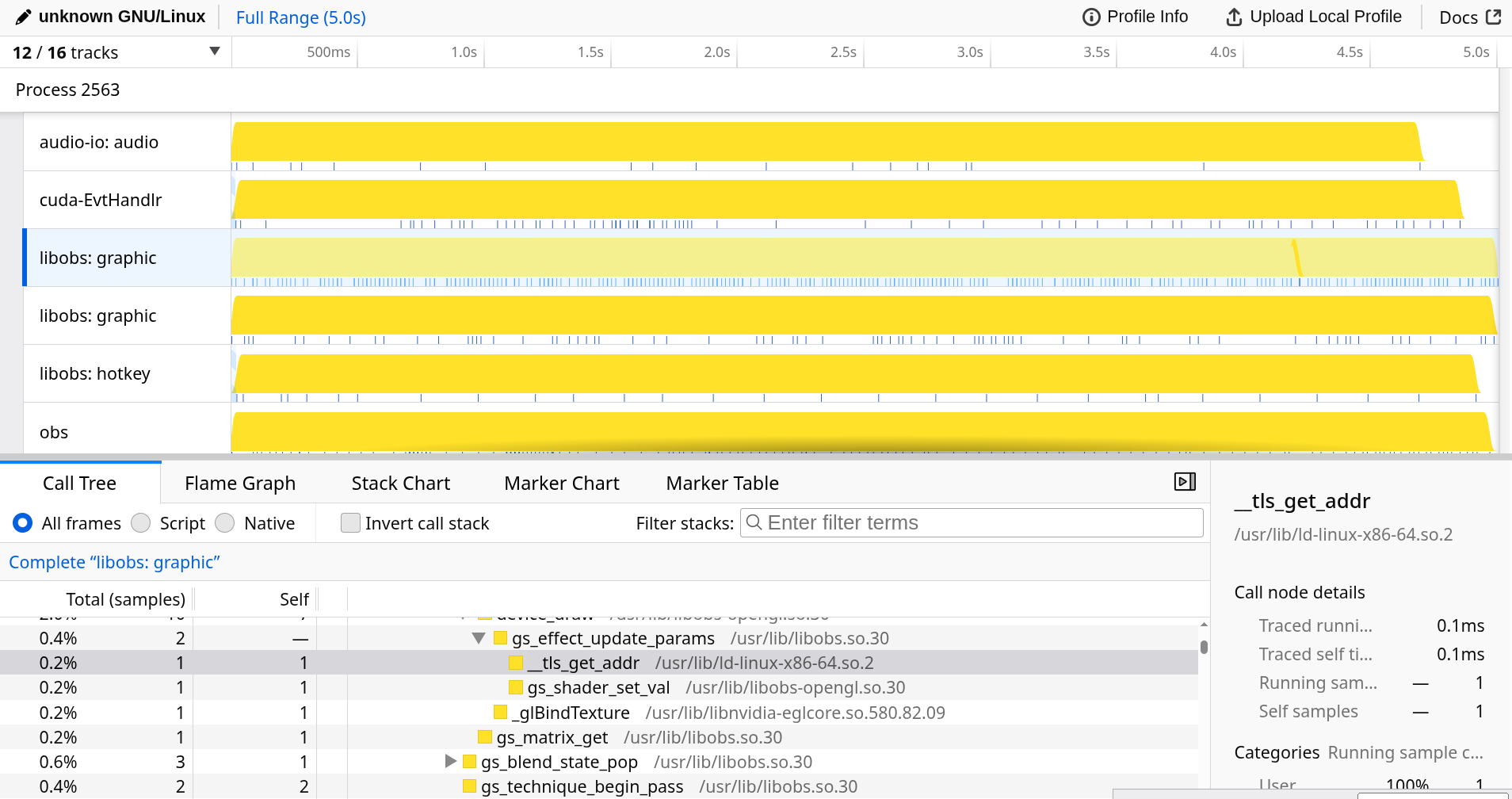Image resolution: width=1512 pixels, height=799 pixels.
Task: Click Full Range (5.0s) breadcrumb
Action: point(301,17)
